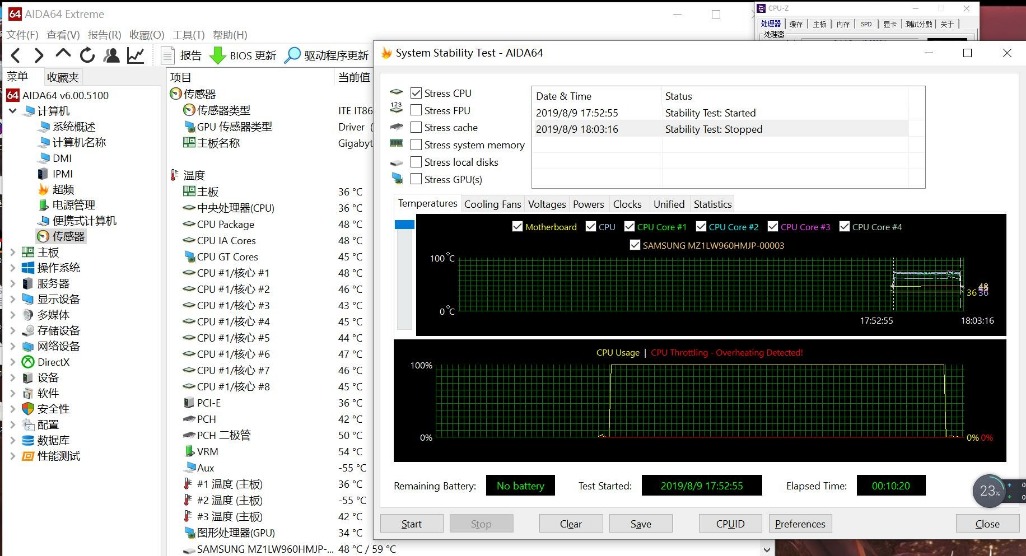Expand the 多媒体 tree node
1026x556 pixels.
[12, 315]
